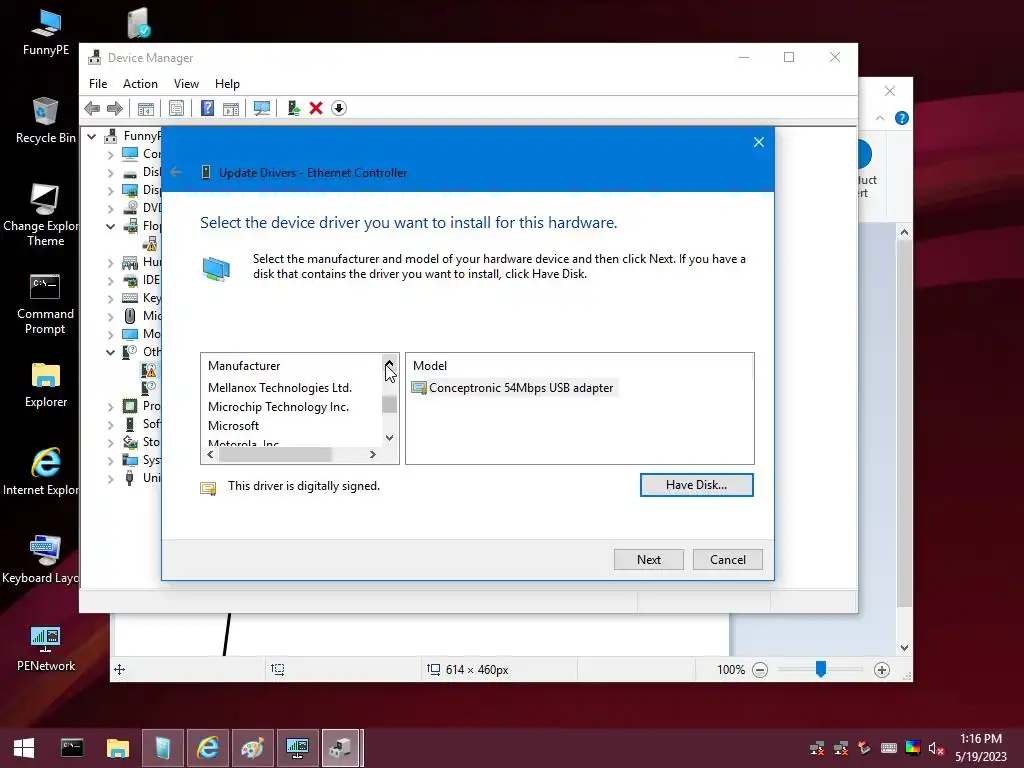Click File Explorer icon on the taskbar
This screenshot has width=1024, height=768.
coord(118,748)
